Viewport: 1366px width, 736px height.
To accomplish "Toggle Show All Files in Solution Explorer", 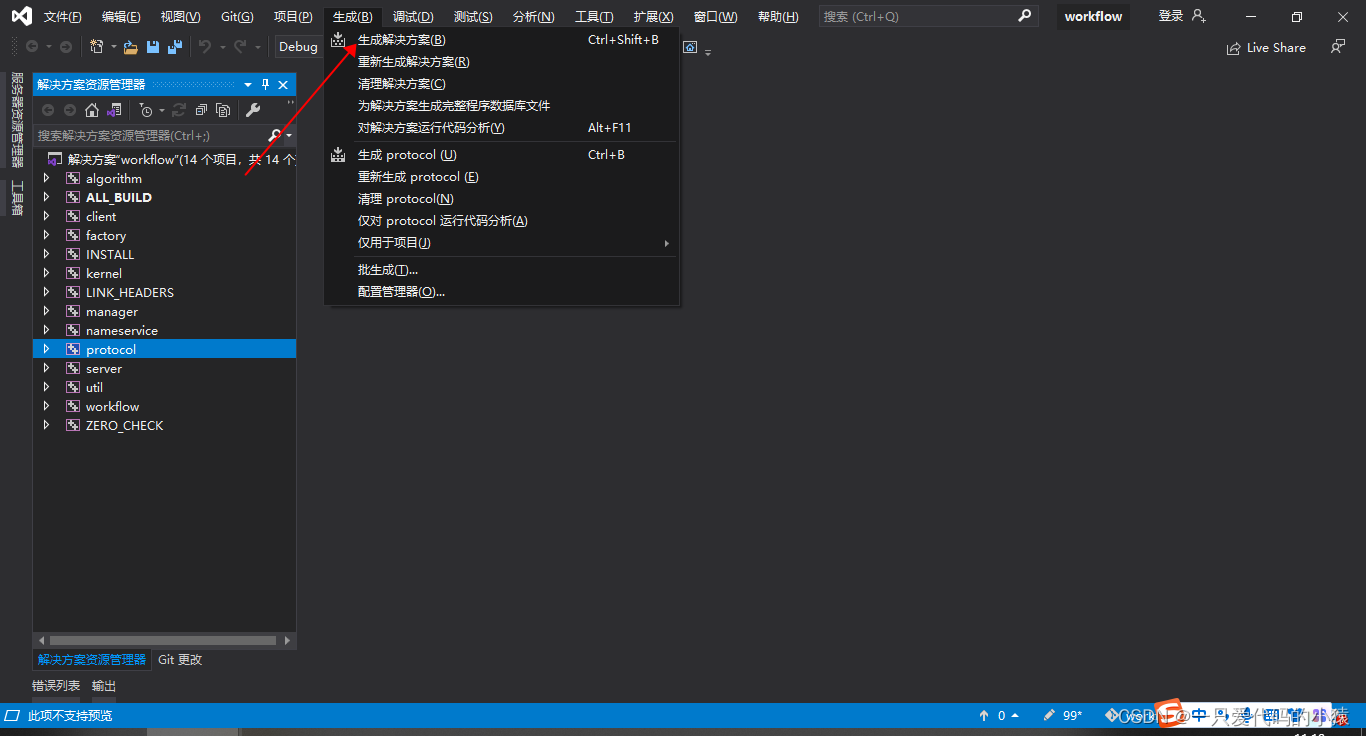I will 224,110.
